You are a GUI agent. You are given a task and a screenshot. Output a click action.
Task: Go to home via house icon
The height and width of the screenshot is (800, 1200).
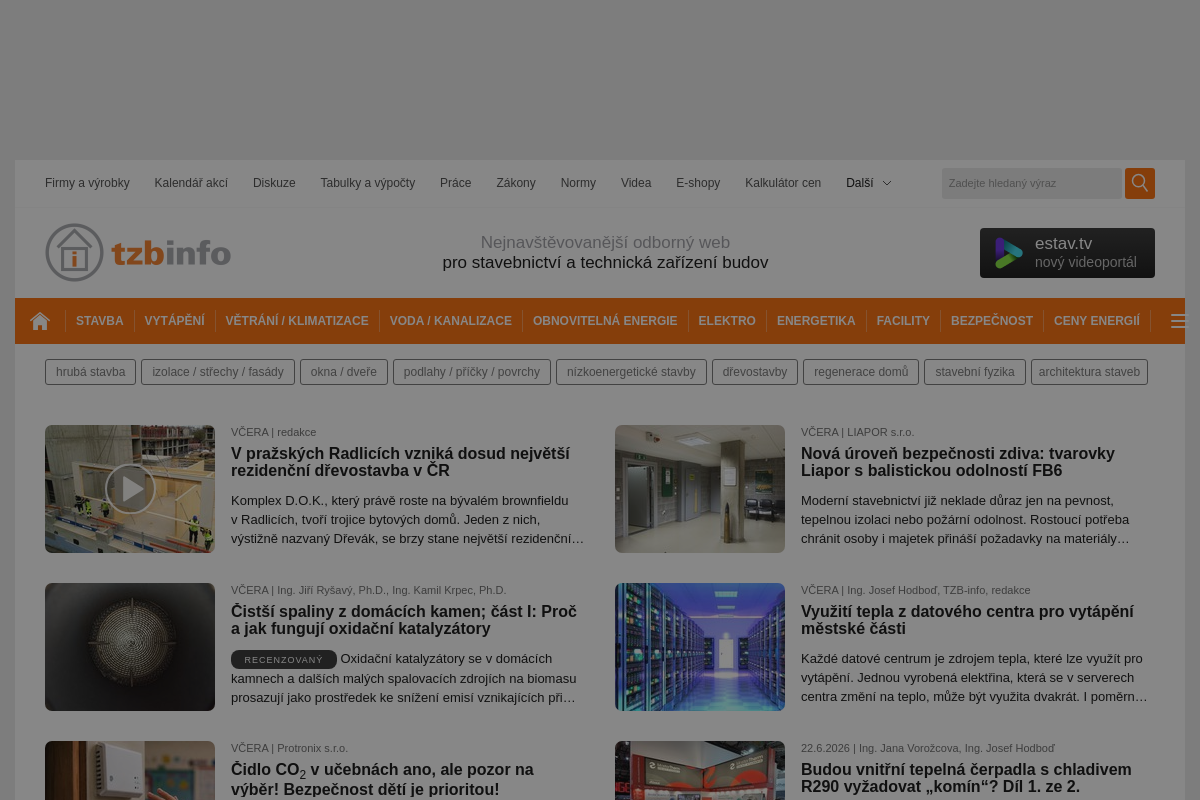tap(40, 321)
